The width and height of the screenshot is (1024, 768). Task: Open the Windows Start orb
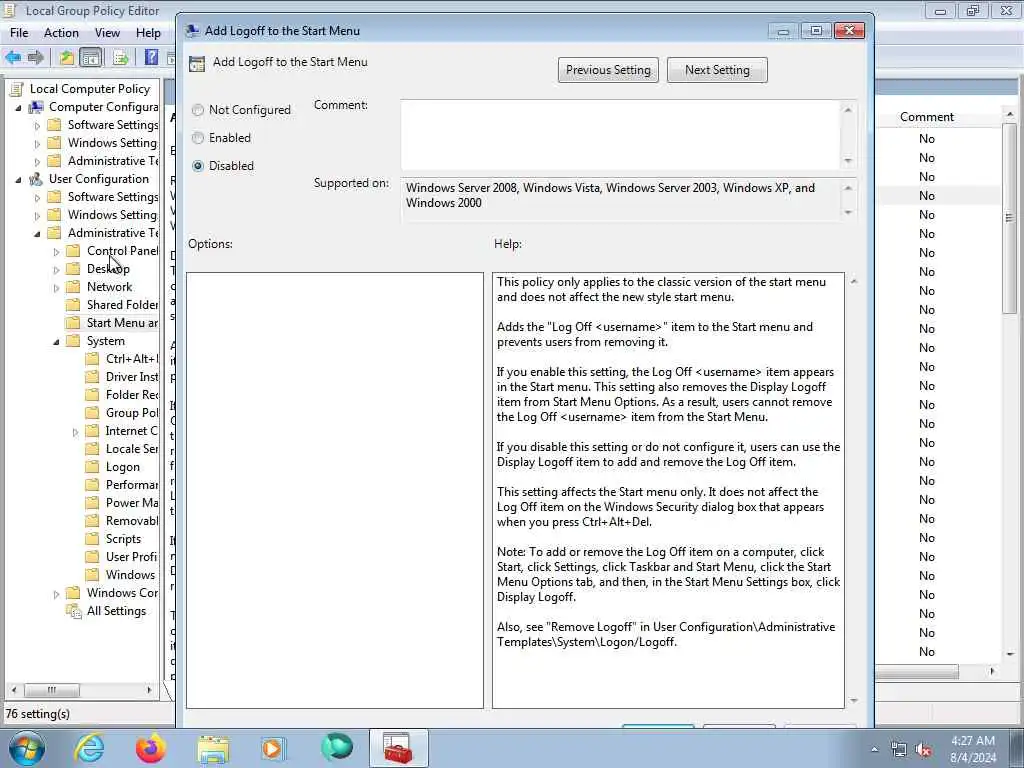click(x=26, y=748)
